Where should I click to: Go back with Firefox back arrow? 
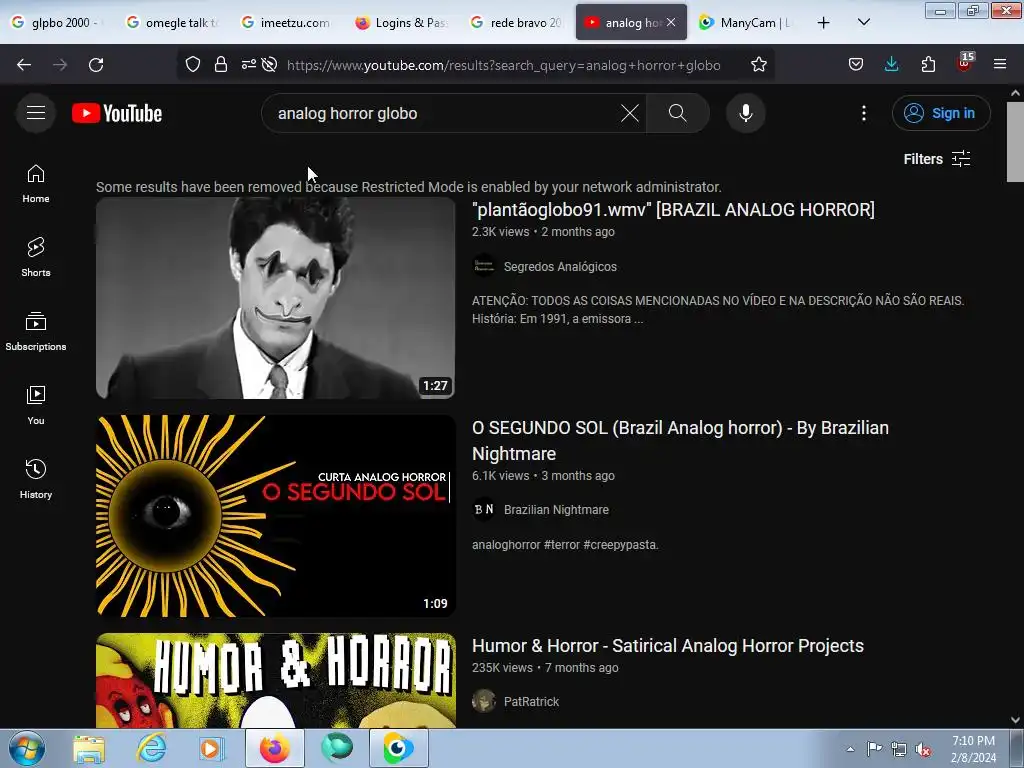(x=24, y=65)
